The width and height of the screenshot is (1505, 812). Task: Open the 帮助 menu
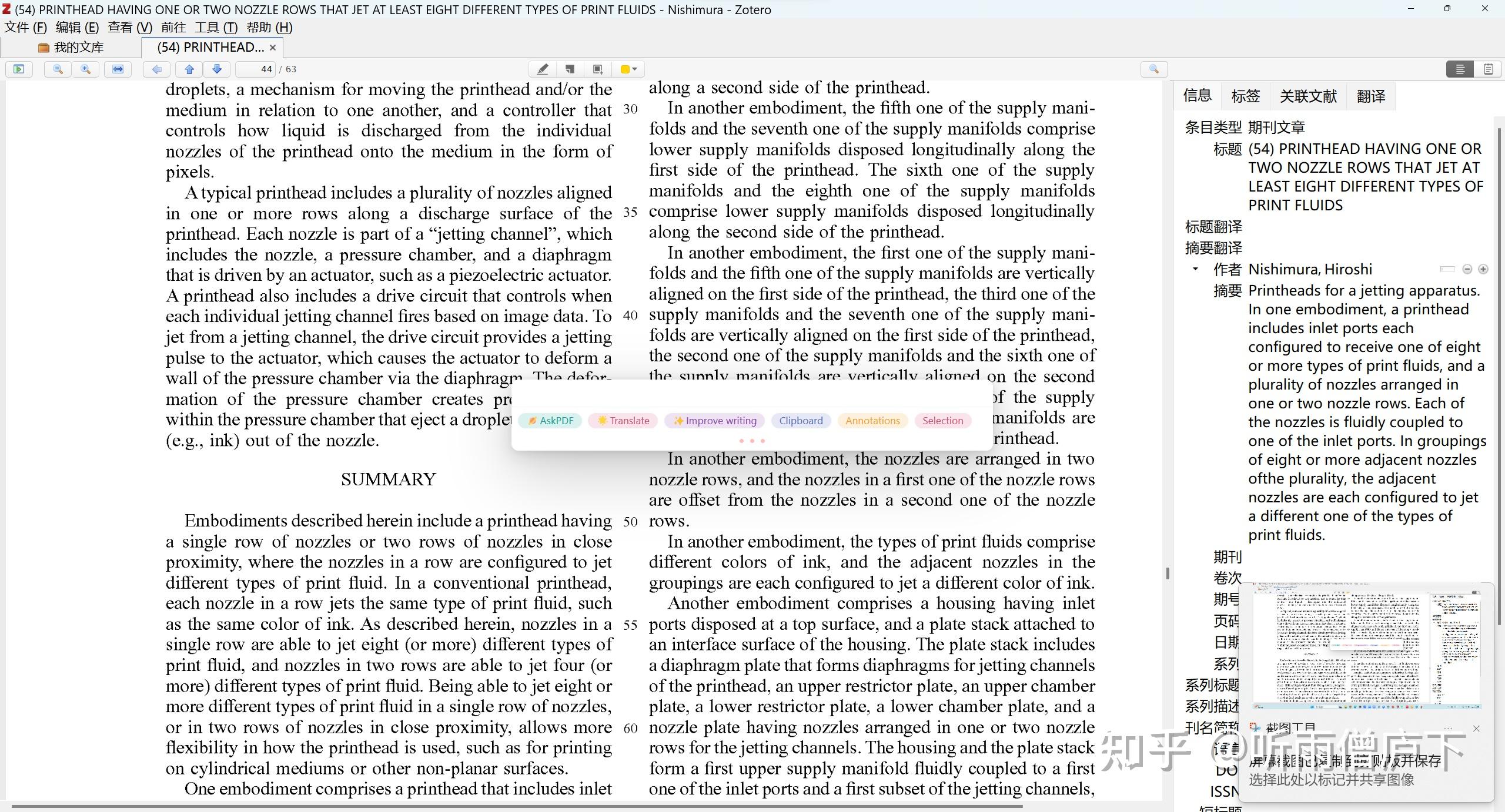pos(269,28)
